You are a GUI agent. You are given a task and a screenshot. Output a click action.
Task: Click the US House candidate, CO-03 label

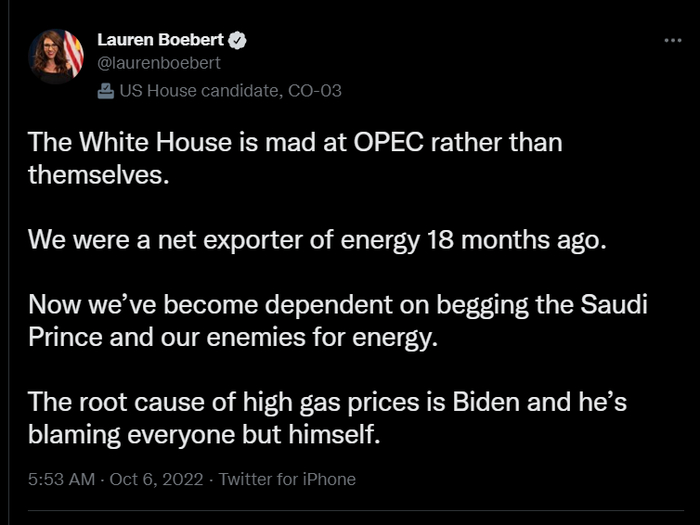pyautogui.click(x=230, y=91)
